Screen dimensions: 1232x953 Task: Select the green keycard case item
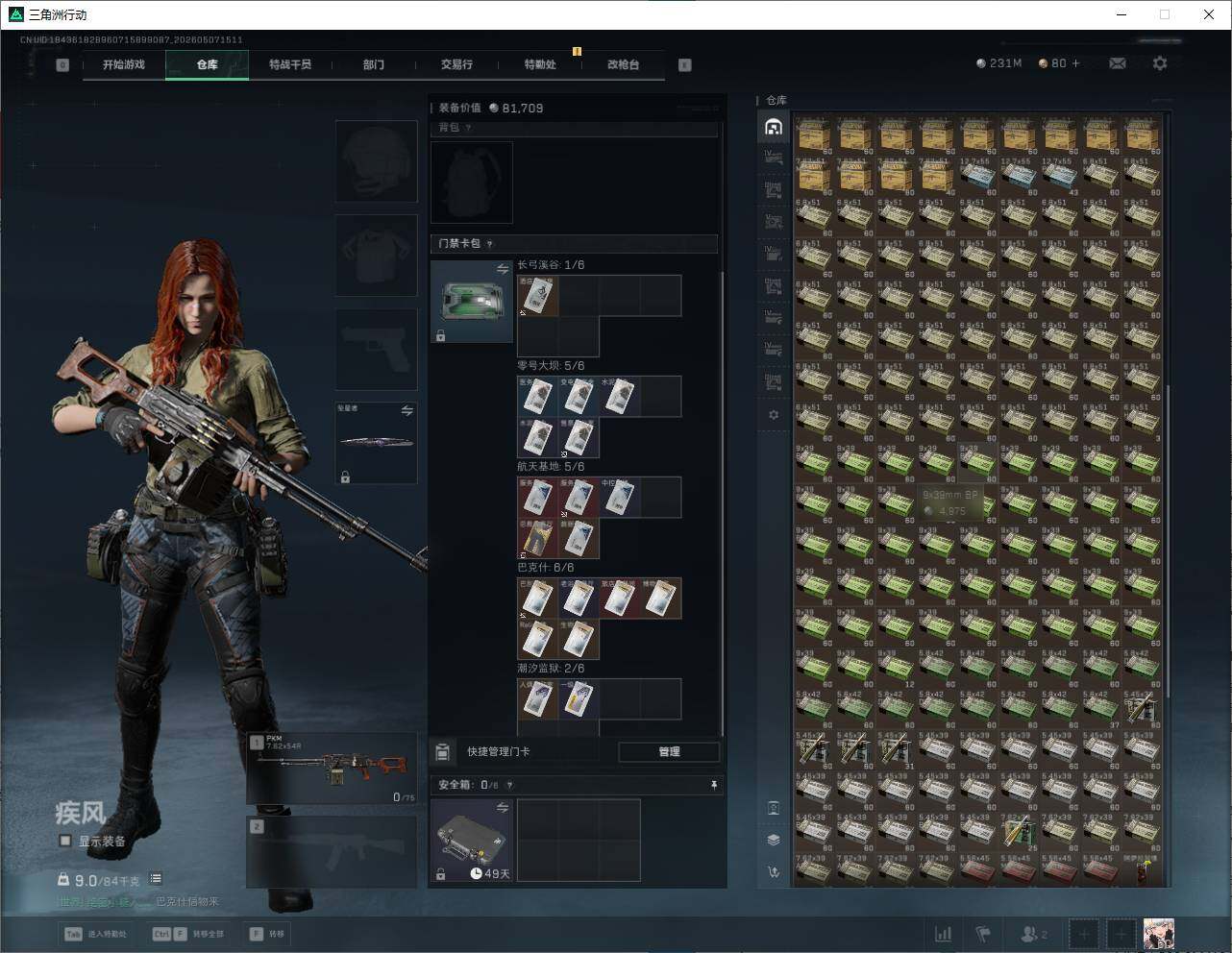pyautogui.click(x=472, y=303)
